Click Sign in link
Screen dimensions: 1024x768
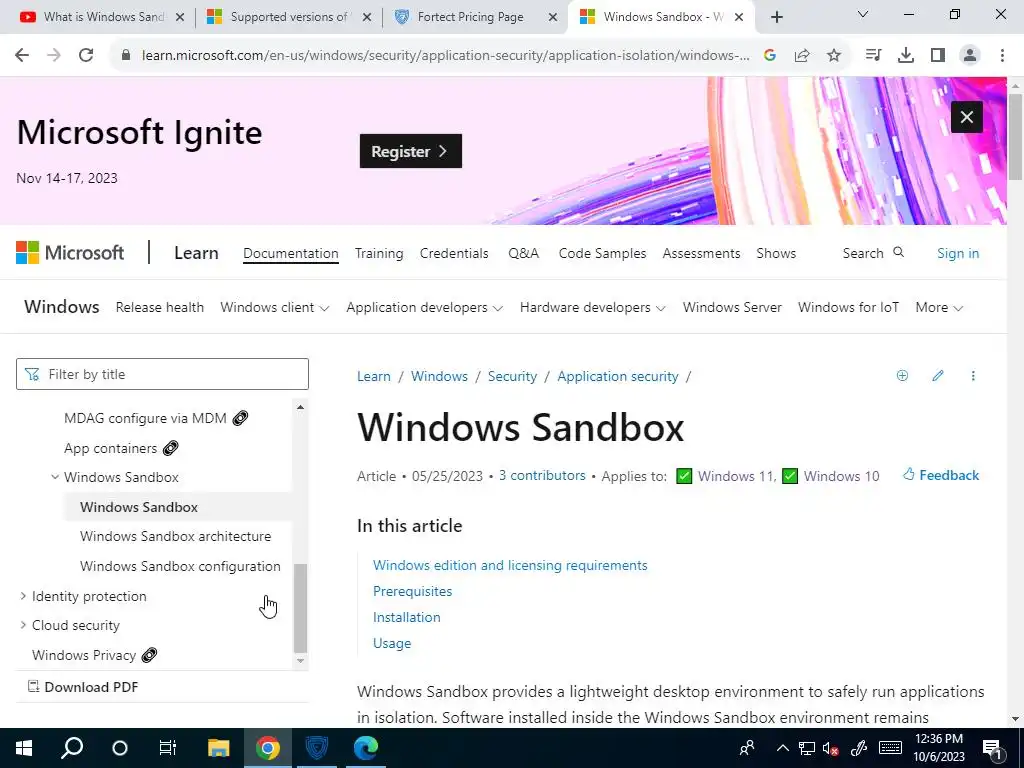point(958,253)
